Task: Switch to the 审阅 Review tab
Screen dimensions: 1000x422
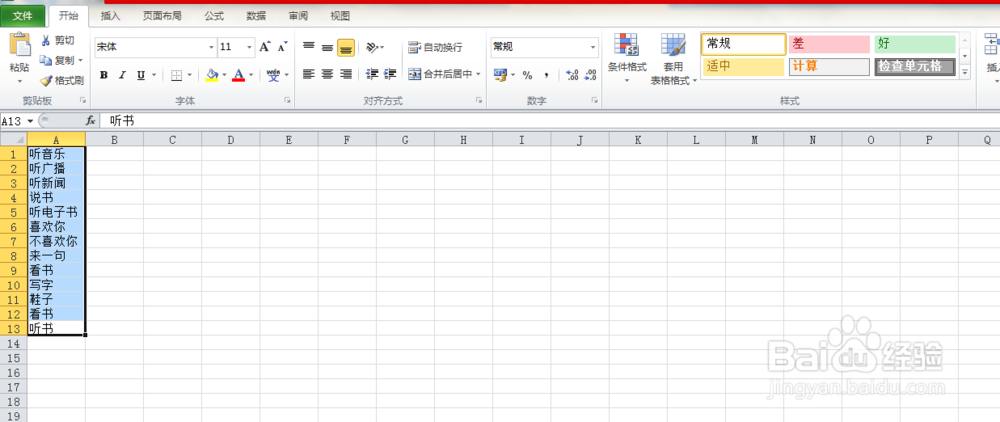Action: (298, 16)
